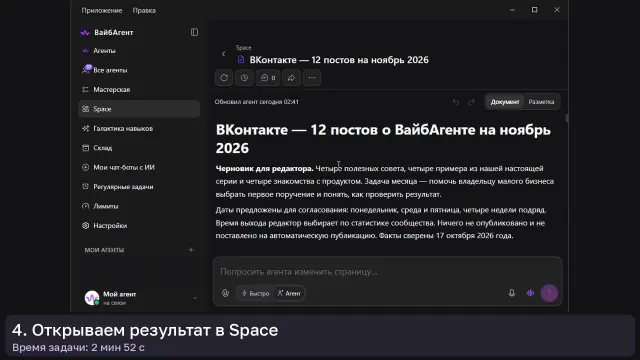Click the share arrow icon

pos(291,78)
